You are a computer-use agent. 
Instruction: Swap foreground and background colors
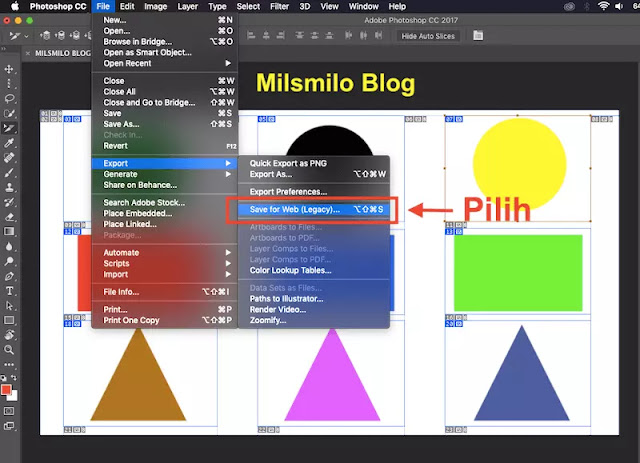tap(14, 378)
